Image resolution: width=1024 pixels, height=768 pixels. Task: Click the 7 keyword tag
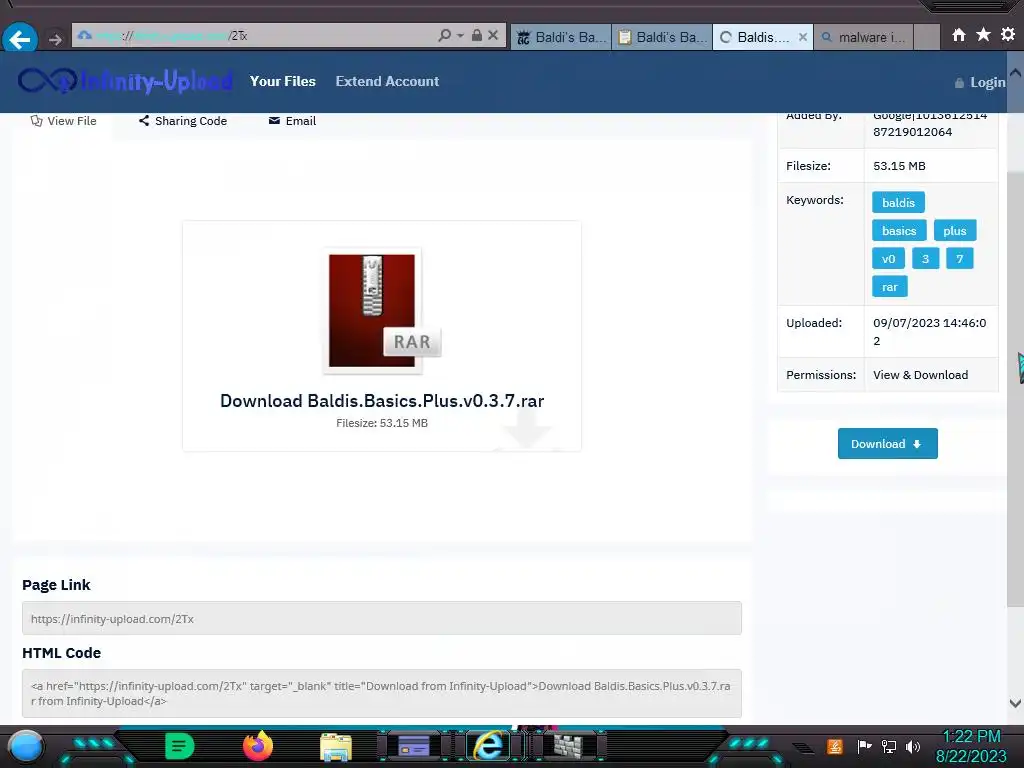tap(959, 259)
